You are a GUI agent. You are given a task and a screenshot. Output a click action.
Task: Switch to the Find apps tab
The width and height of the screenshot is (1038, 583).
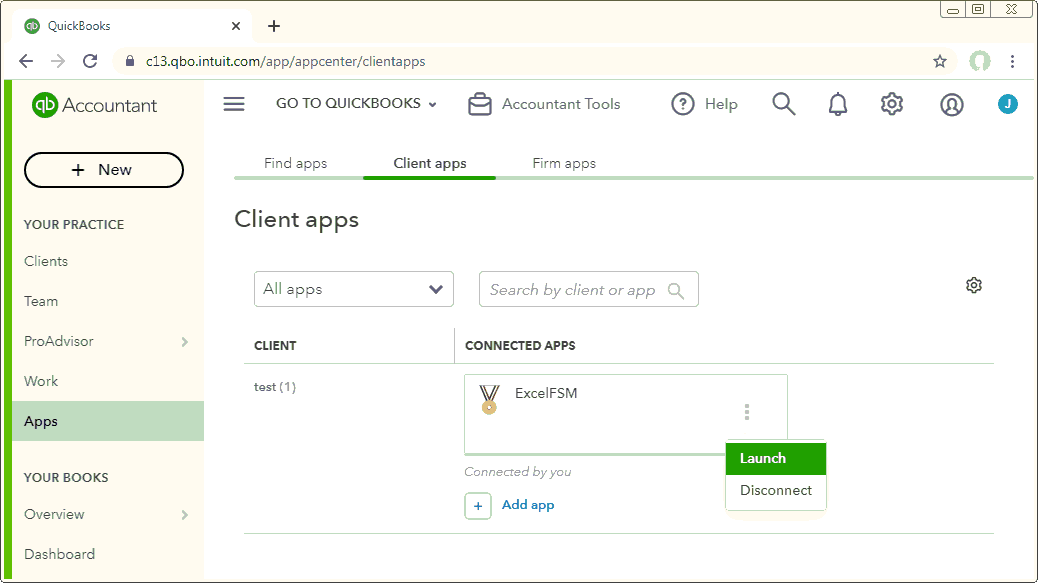295,163
